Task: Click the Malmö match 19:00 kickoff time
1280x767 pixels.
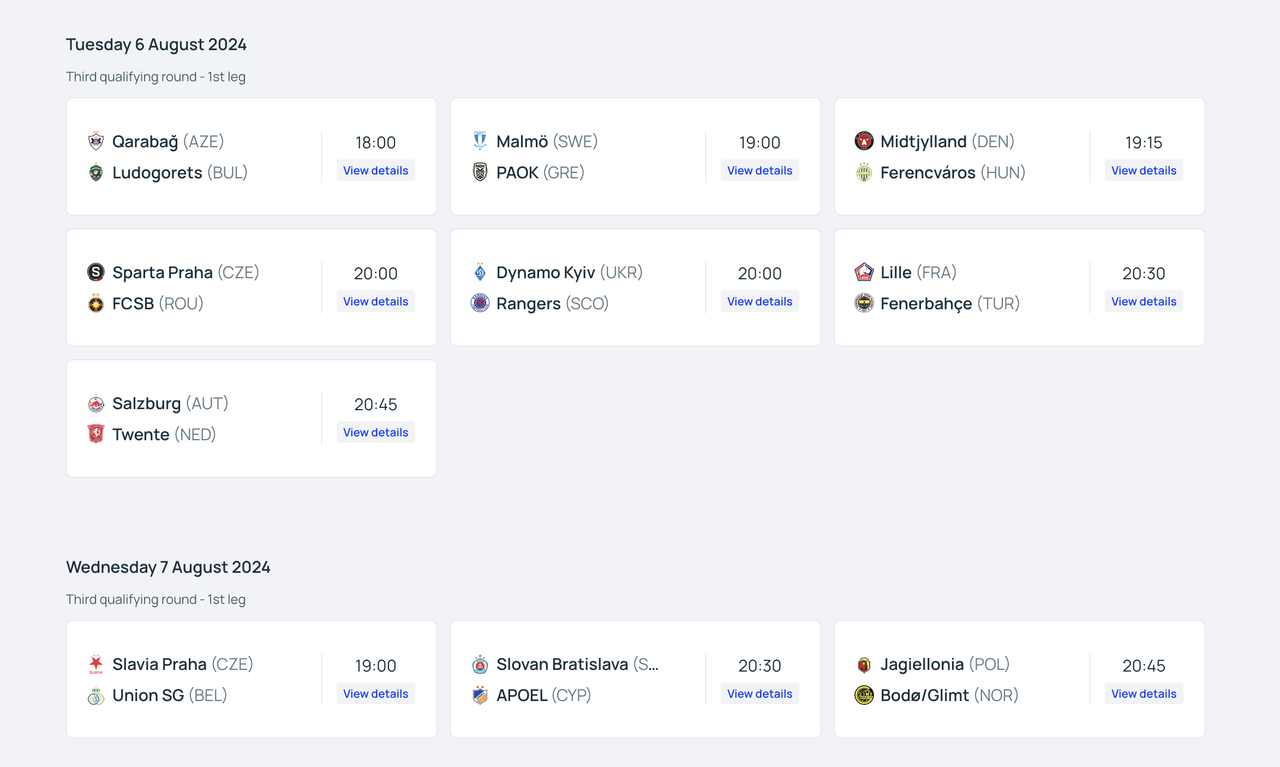Action: point(760,142)
